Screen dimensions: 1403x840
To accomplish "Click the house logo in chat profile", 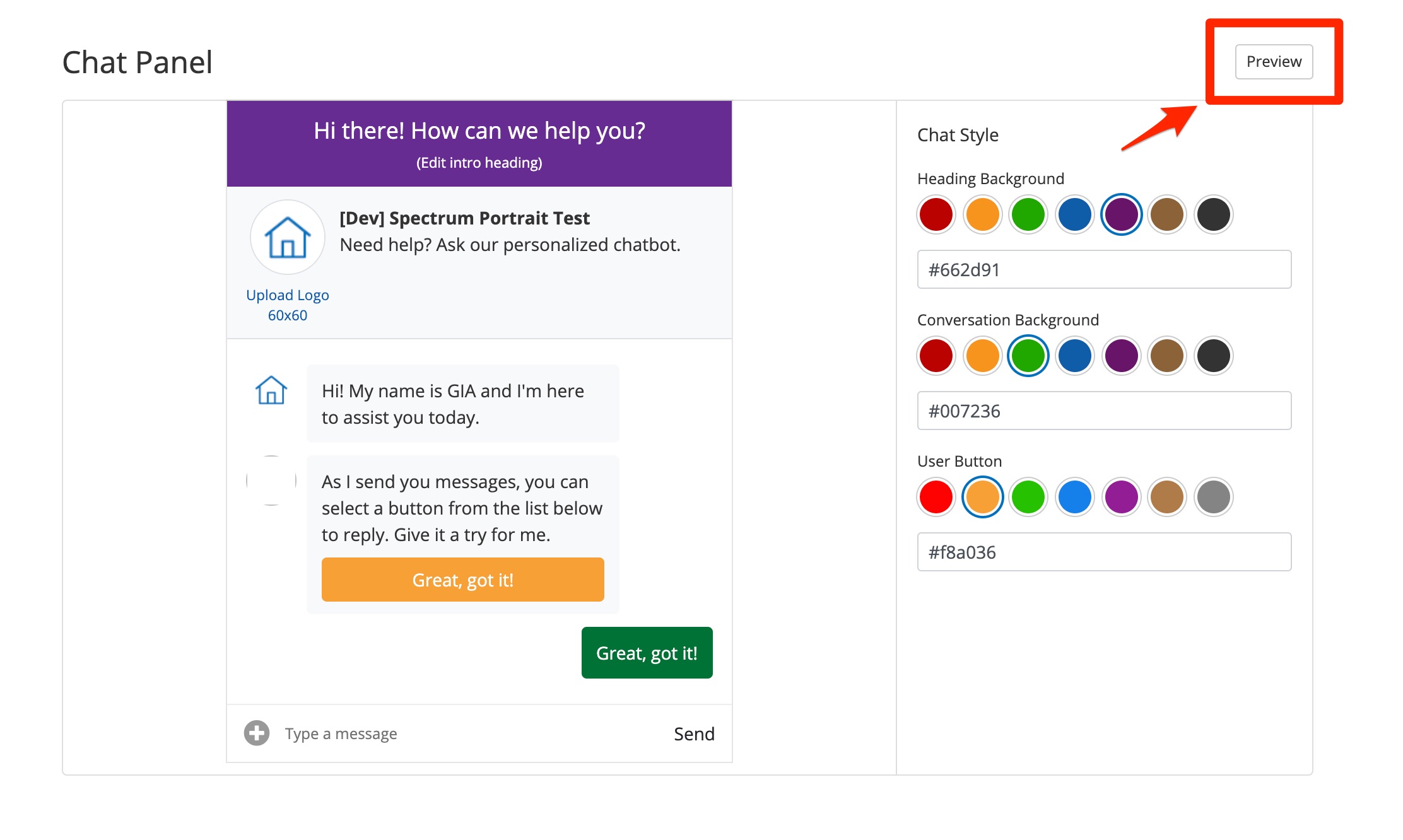I will tap(288, 238).
